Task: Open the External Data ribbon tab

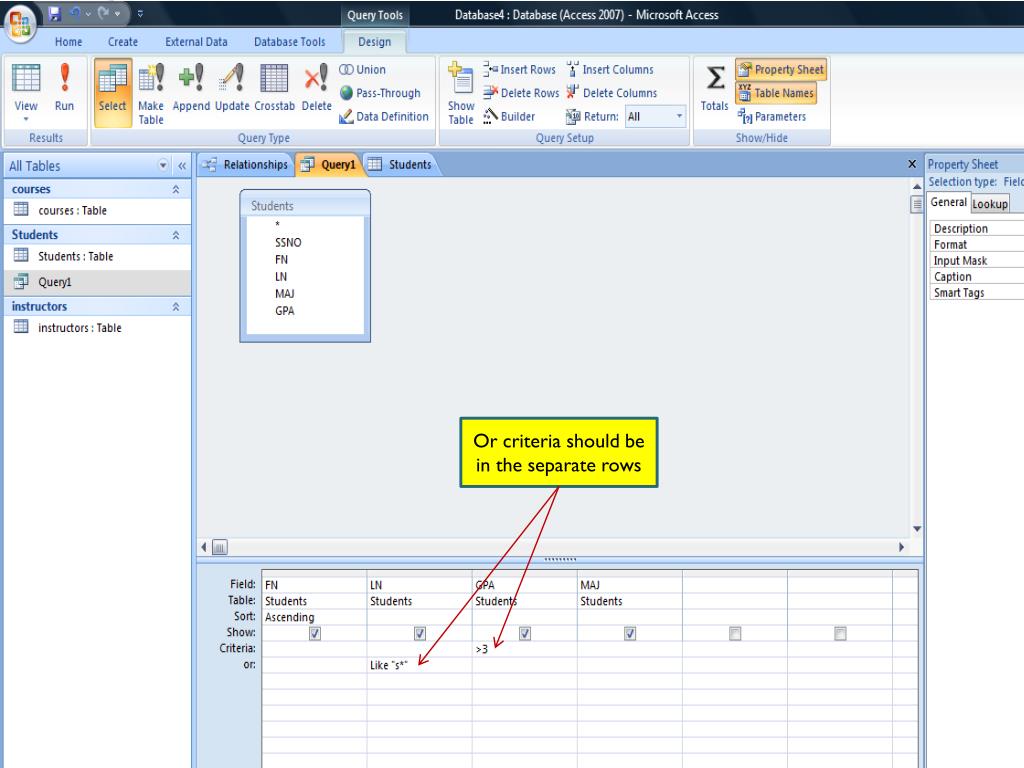Action: [197, 42]
